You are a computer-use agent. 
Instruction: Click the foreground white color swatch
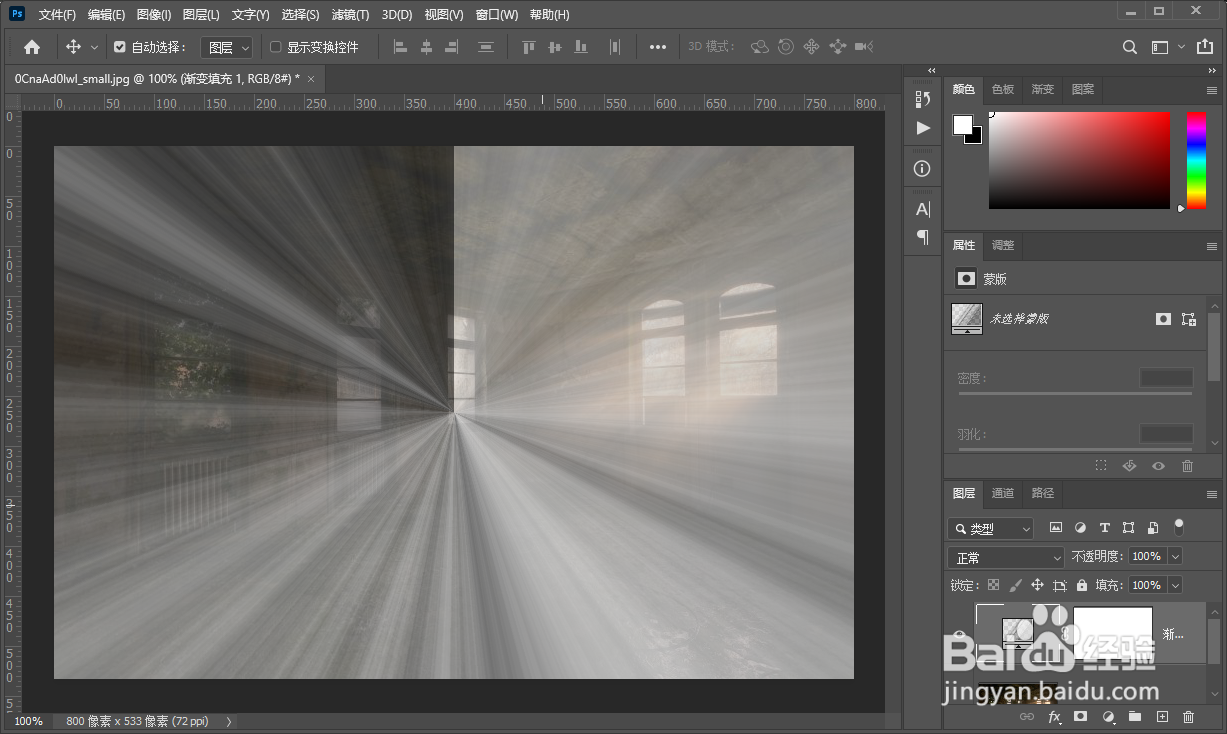click(x=963, y=124)
